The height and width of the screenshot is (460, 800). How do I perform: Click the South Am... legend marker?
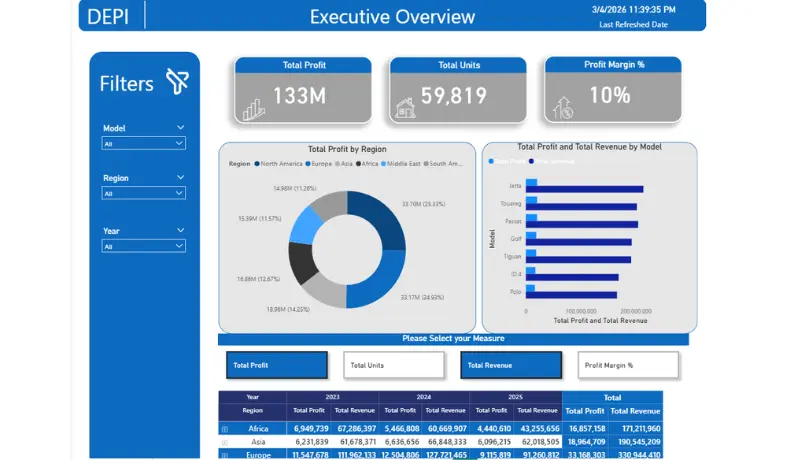[x=426, y=164]
